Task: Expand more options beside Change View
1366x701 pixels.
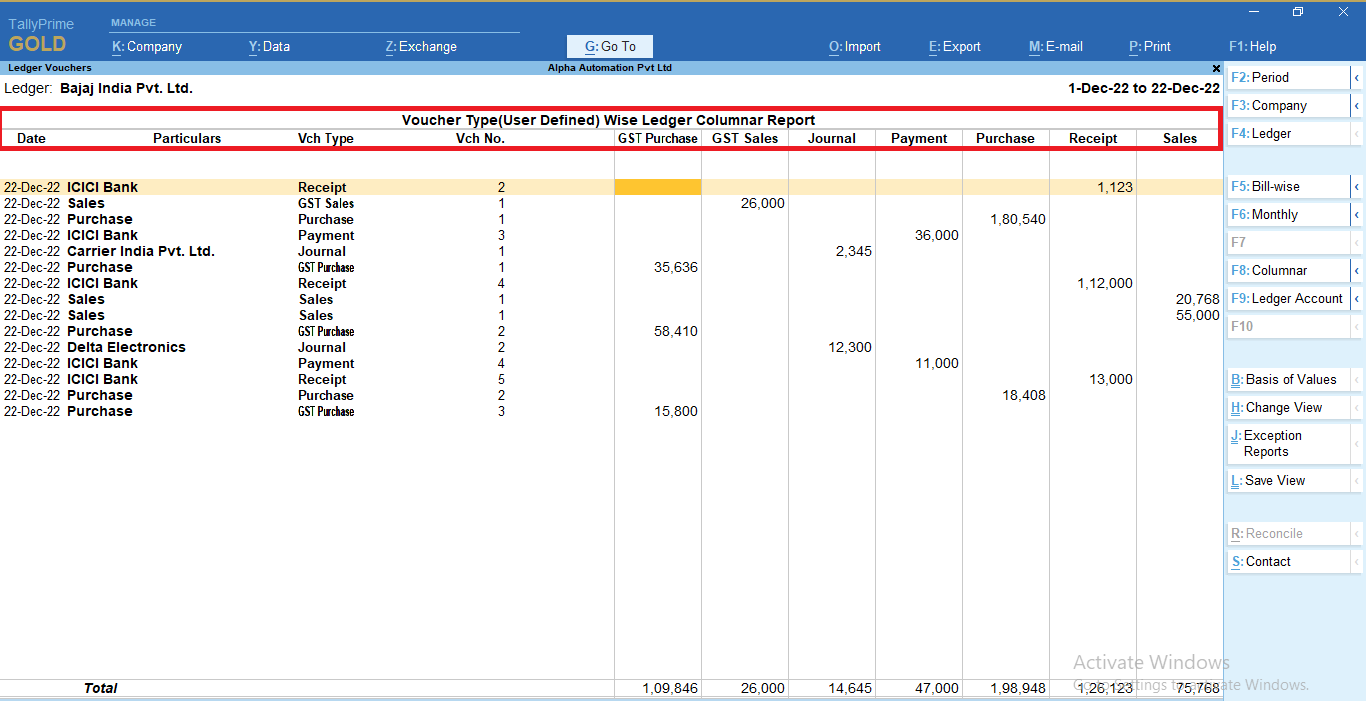Action: tap(1357, 407)
